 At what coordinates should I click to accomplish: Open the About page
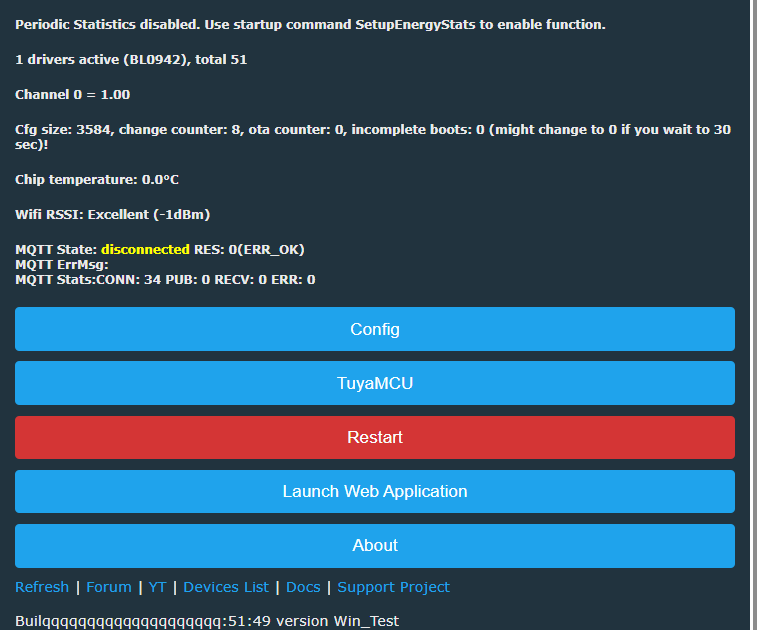tap(375, 546)
